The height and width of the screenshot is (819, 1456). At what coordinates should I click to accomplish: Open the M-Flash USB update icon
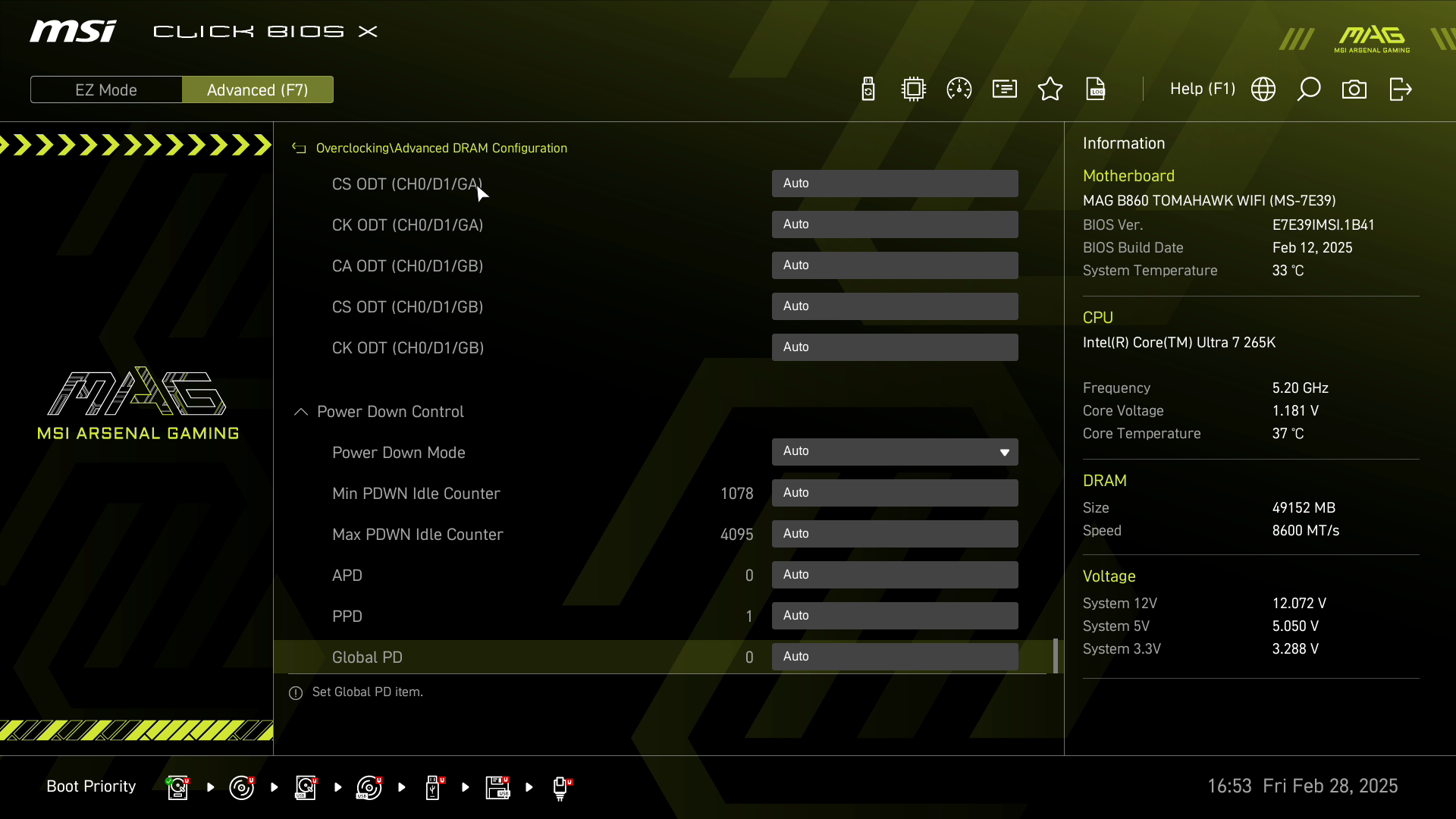pos(868,89)
